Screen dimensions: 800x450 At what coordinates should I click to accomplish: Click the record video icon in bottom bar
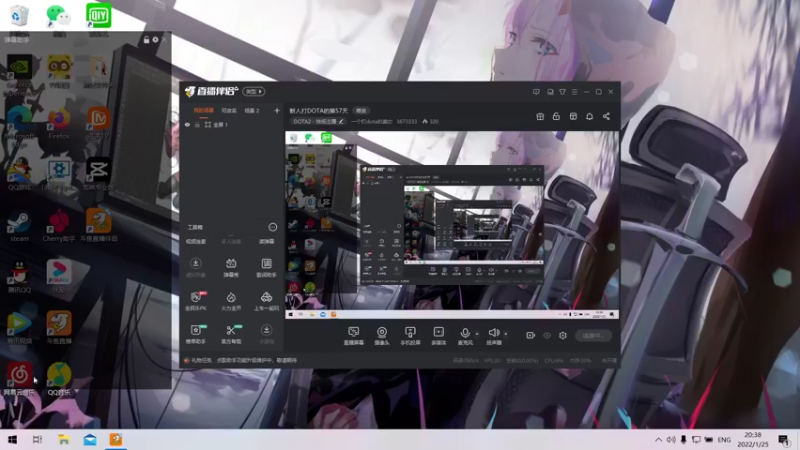point(531,335)
